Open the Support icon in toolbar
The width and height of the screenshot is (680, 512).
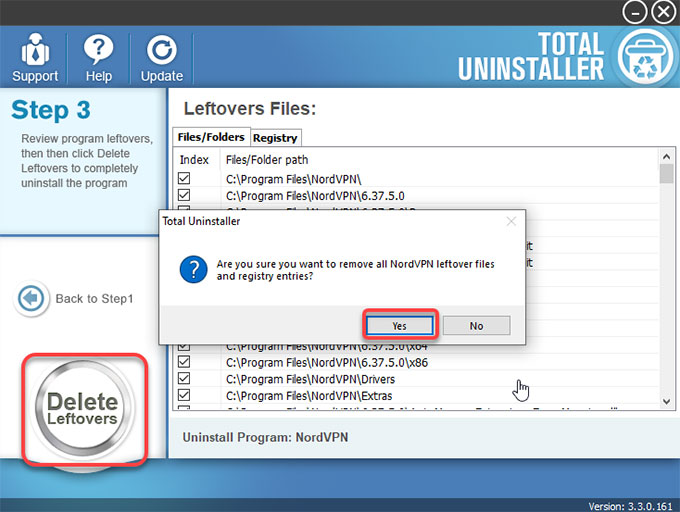[35, 58]
